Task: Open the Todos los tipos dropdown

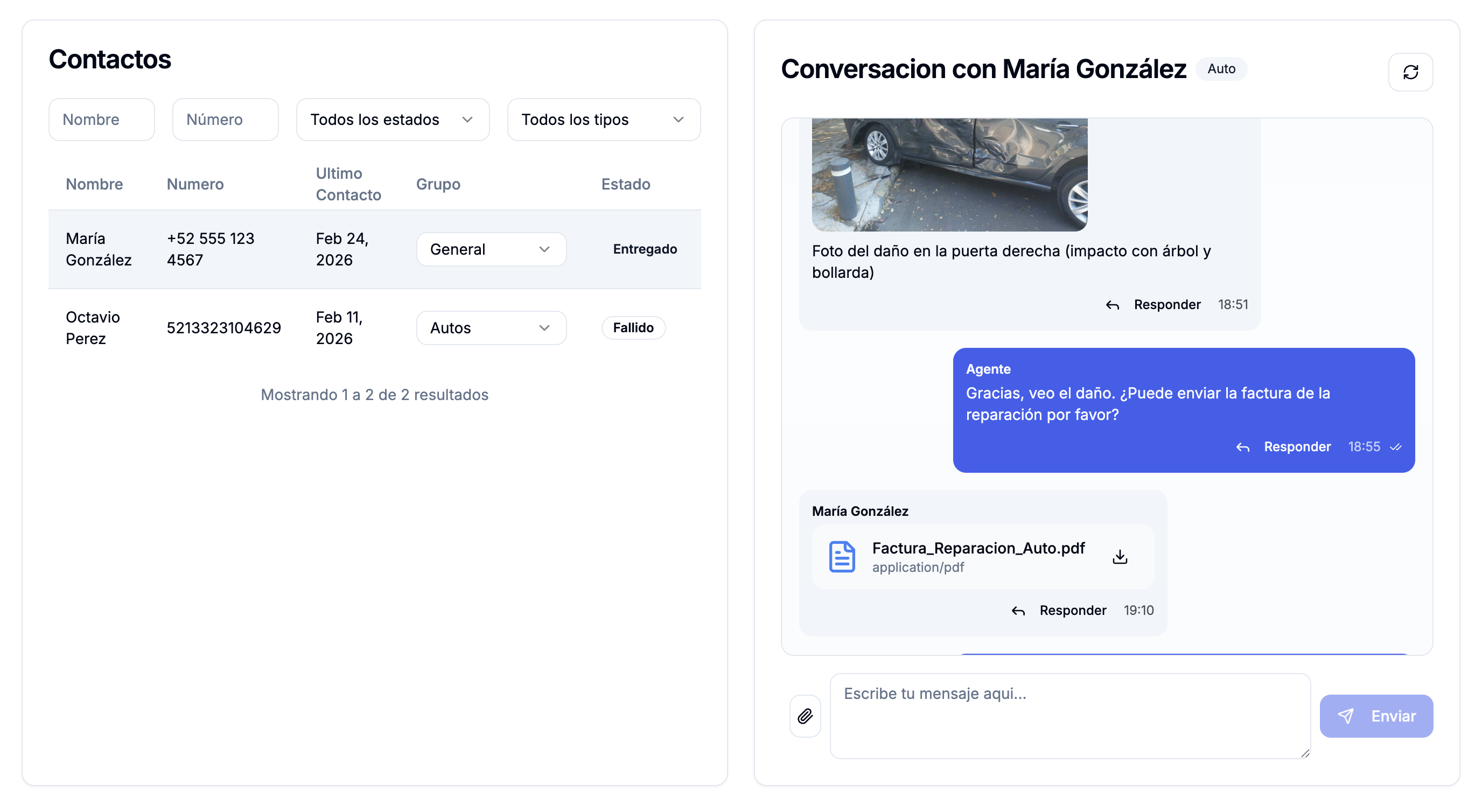Action: 604,119
